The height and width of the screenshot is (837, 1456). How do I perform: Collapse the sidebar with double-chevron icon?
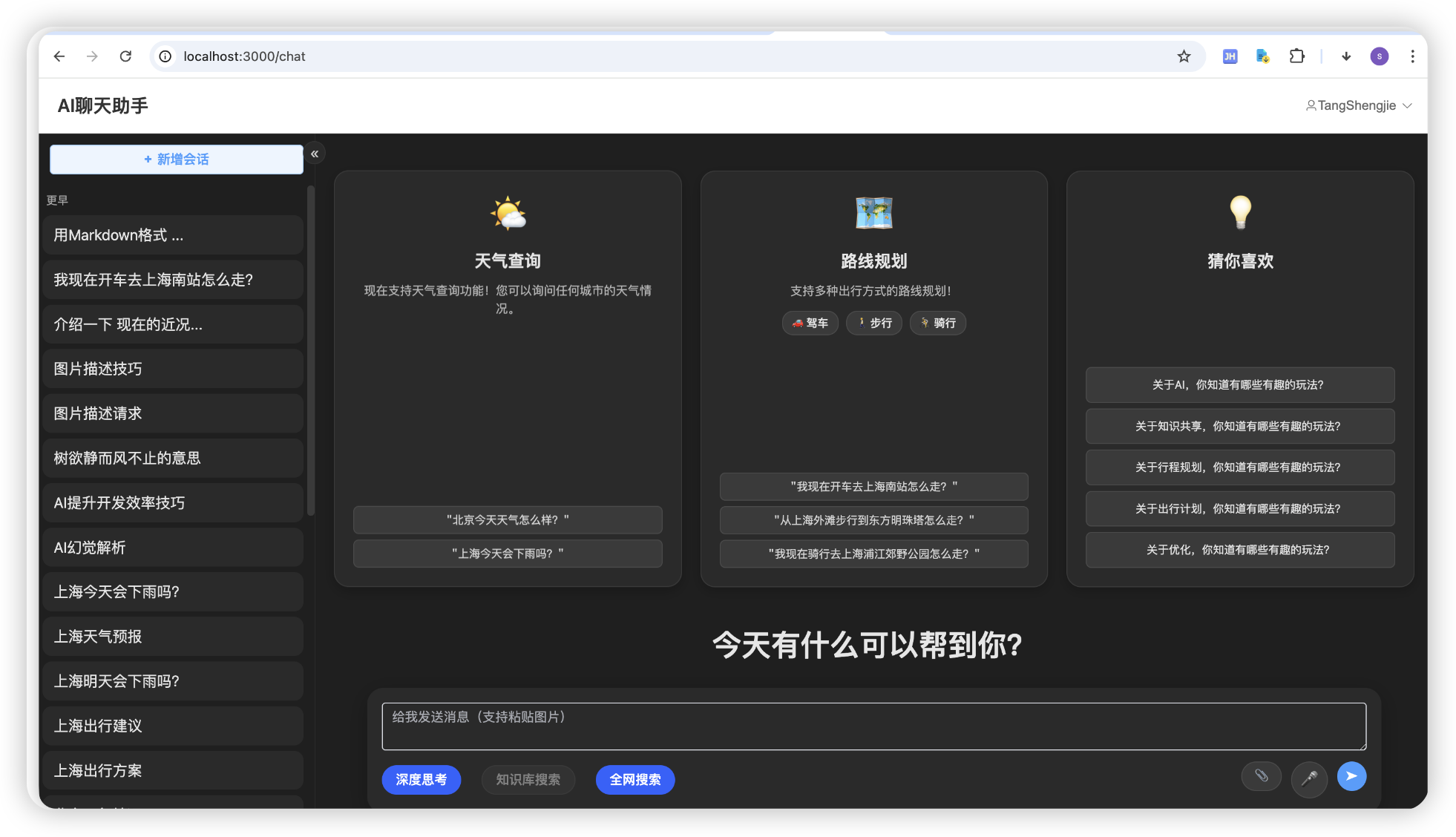(x=315, y=154)
